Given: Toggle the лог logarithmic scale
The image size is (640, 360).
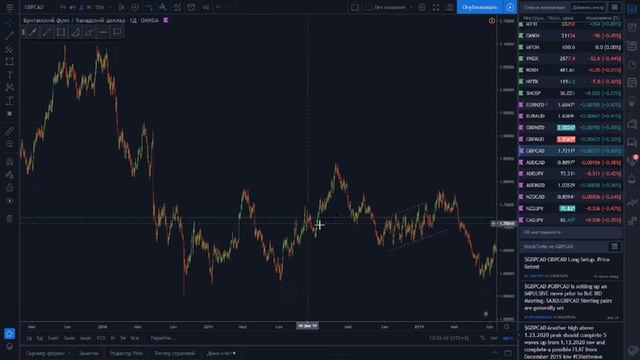Looking at the screenshot, I should 494,338.
